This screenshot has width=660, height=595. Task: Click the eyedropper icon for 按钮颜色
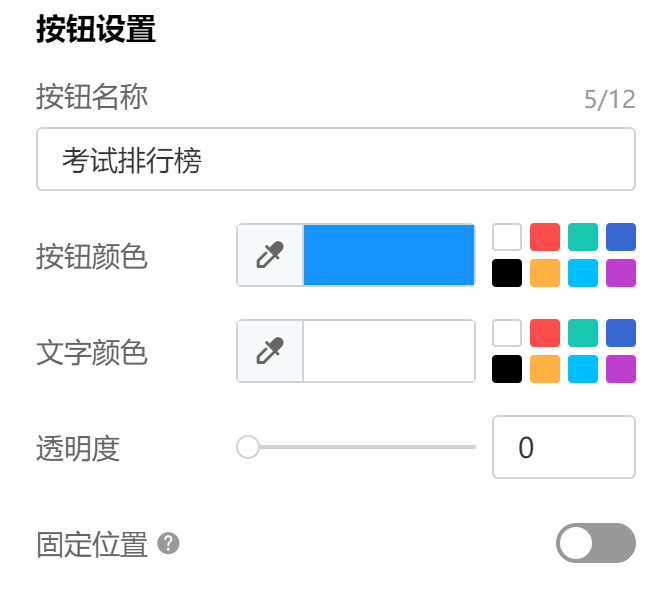[x=270, y=255]
